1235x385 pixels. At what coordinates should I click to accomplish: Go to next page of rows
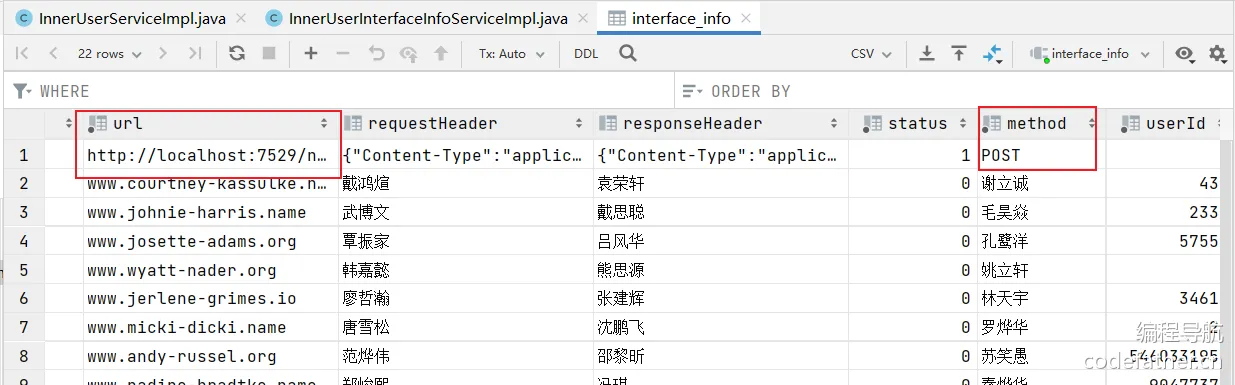164,54
